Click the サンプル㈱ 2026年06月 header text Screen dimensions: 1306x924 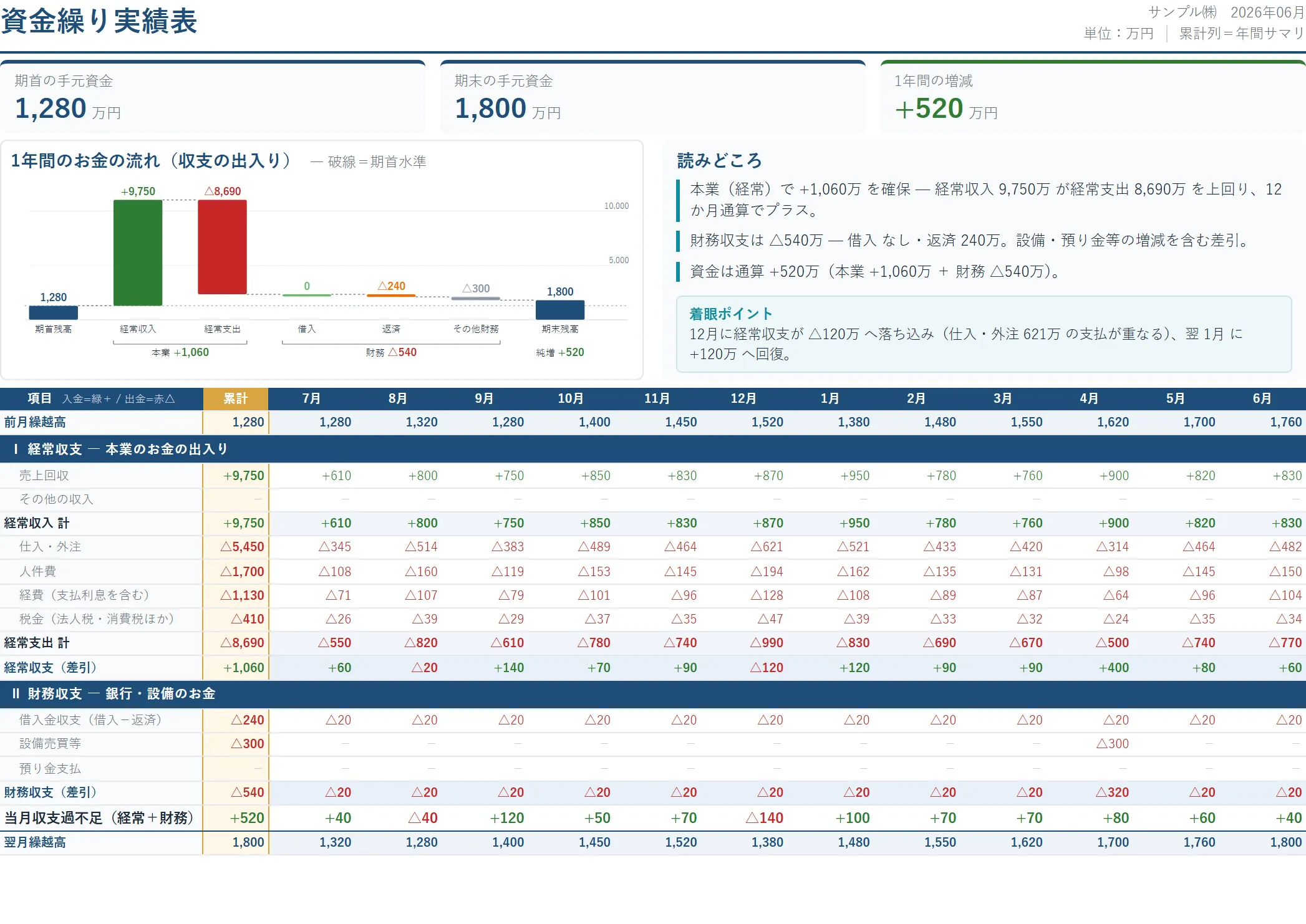point(1226,12)
